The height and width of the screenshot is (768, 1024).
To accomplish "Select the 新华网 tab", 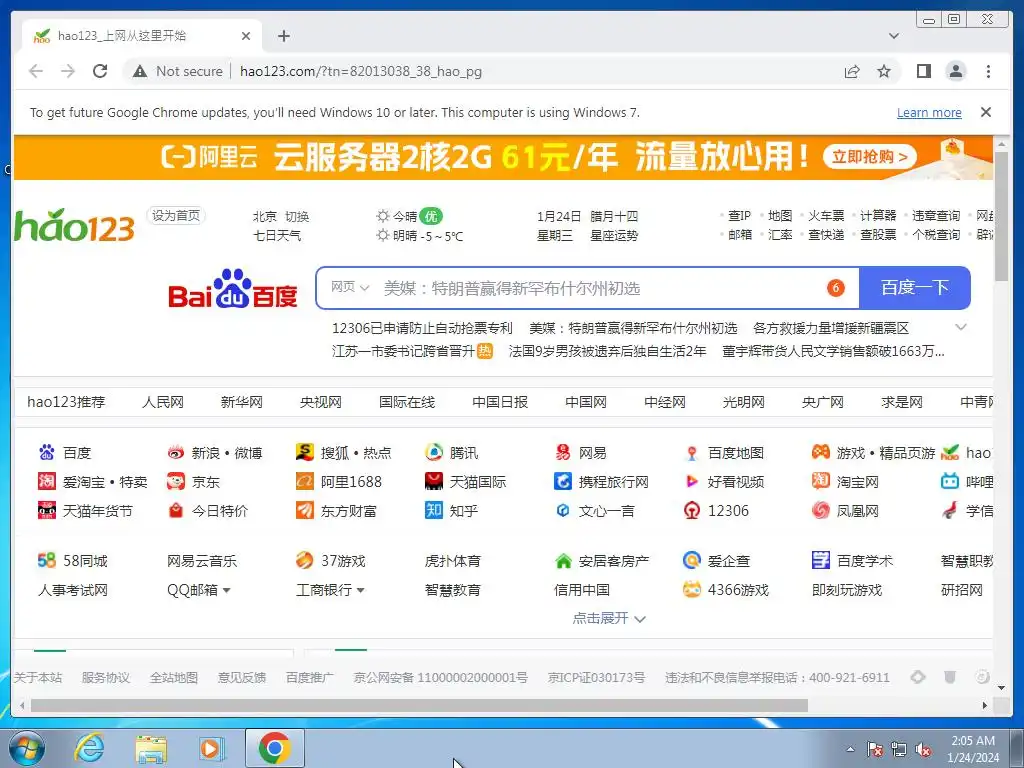I will click(242, 402).
